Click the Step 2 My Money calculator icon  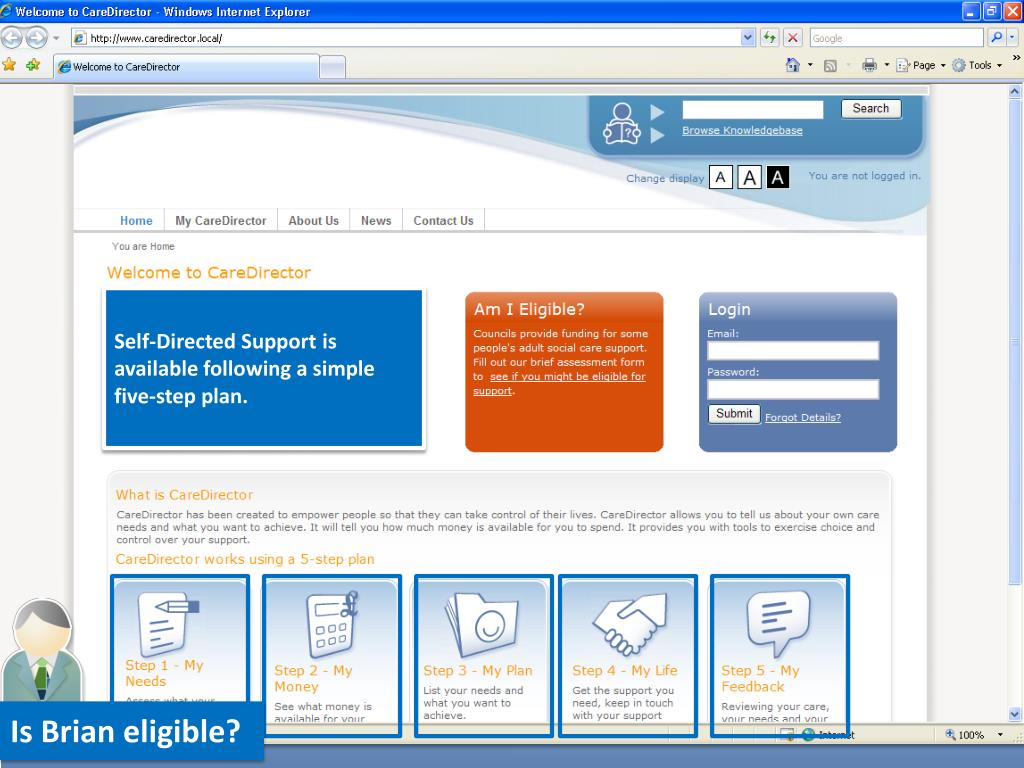tap(333, 624)
